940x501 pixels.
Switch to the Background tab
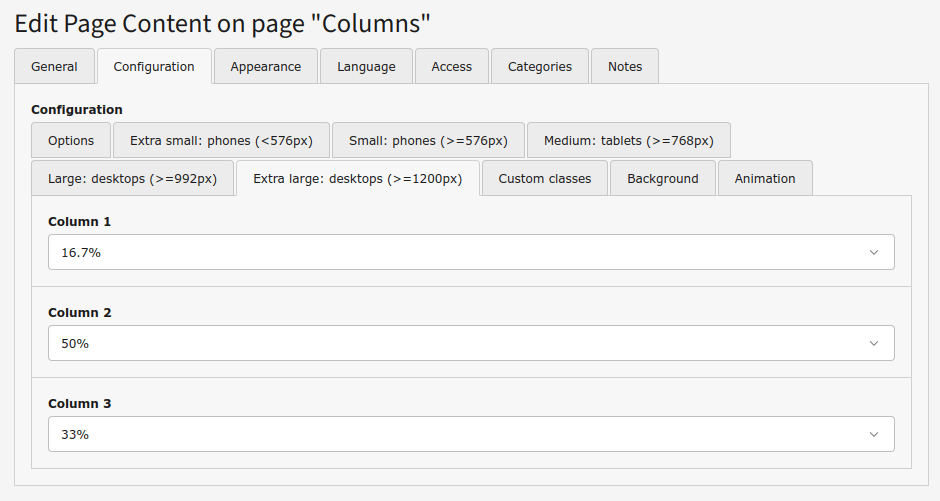662,179
